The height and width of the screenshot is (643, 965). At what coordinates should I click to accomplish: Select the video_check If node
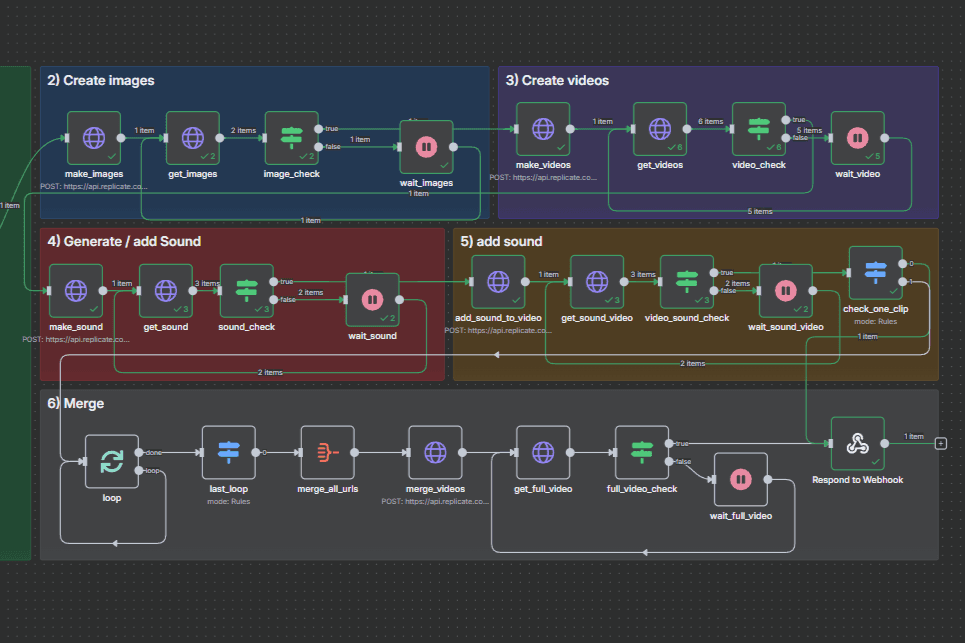pos(758,129)
